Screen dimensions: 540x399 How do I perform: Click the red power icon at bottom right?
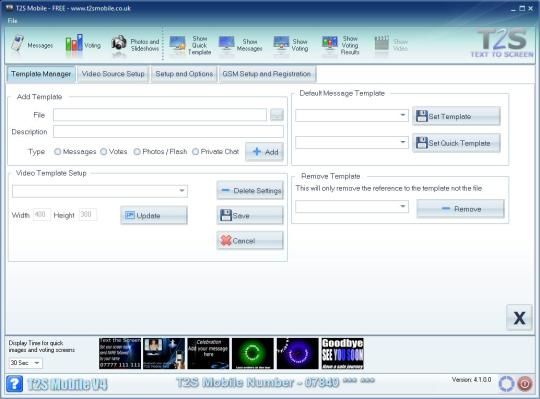525,384
